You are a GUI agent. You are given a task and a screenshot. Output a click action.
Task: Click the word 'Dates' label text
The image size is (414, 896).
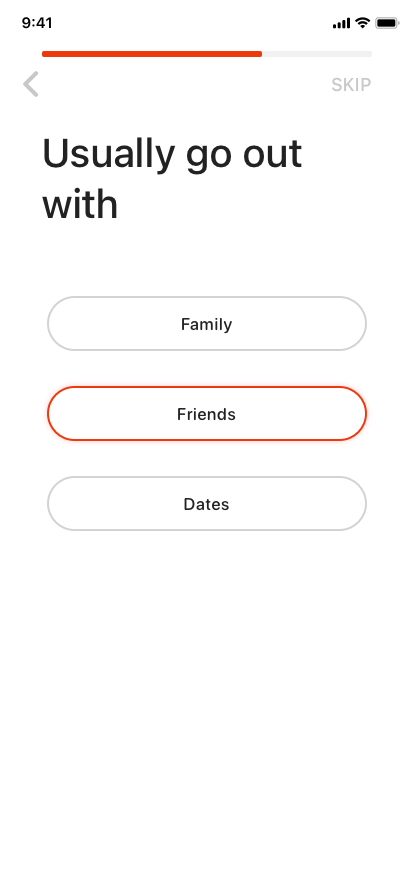pyautogui.click(x=206, y=504)
